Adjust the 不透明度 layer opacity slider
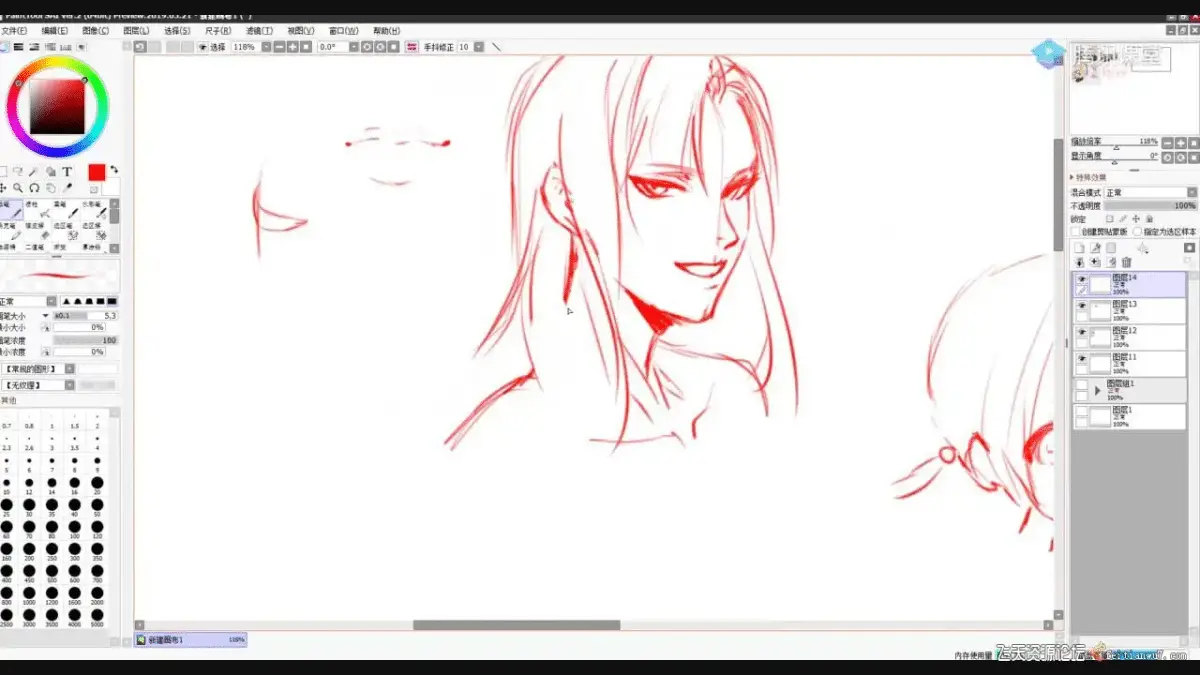This screenshot has width=1200, height=675. tap(1150, 205)
